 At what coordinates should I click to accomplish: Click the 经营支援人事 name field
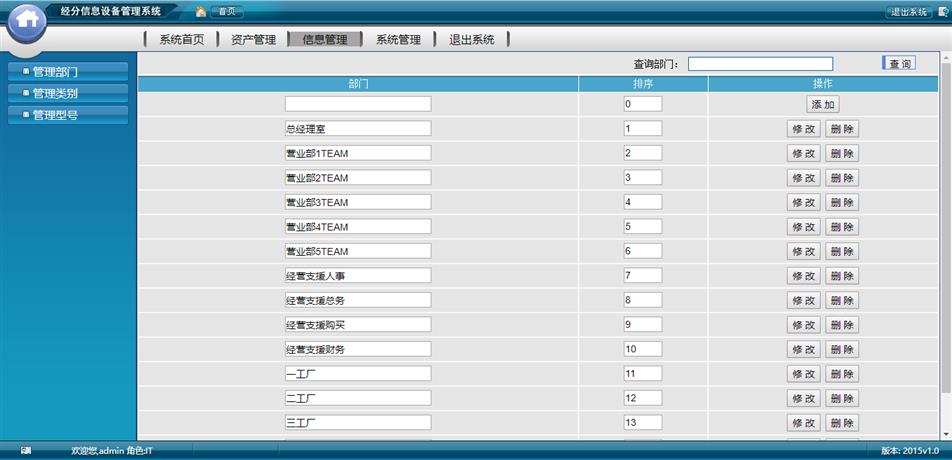click(358, 276)
